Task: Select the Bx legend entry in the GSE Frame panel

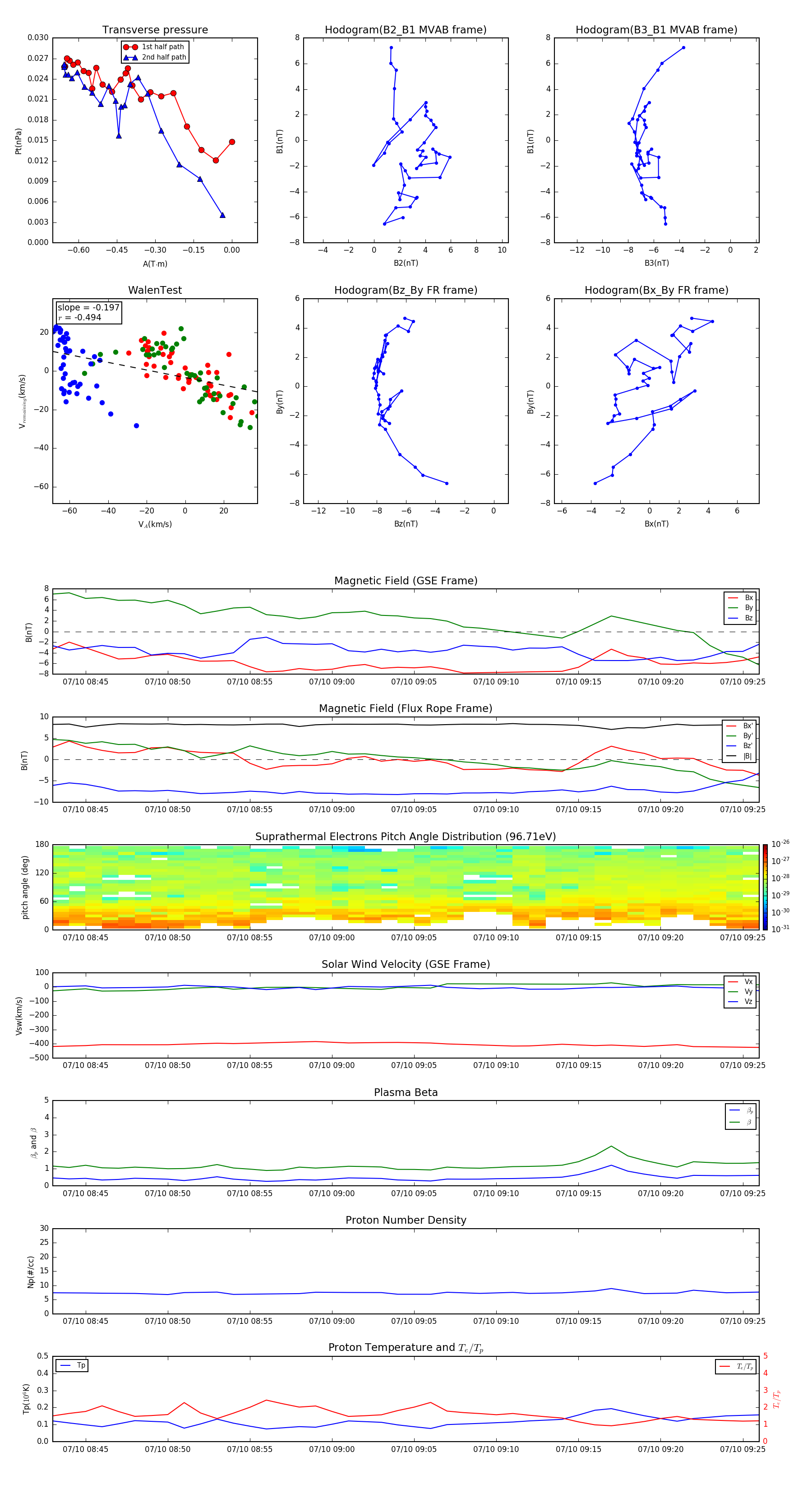Action: [x=740, y=598]
